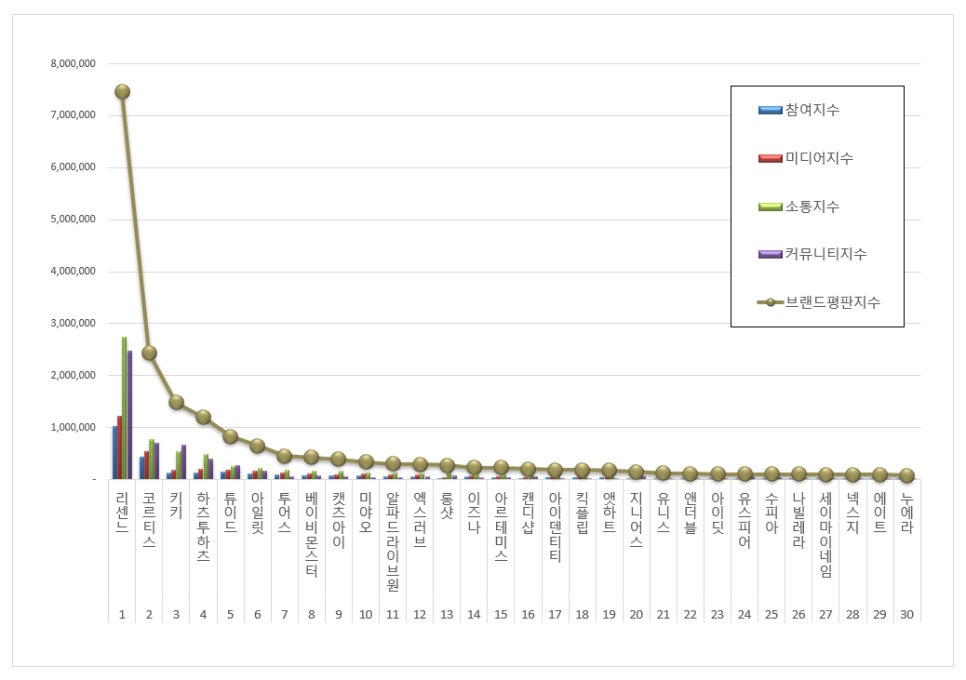Select the 리센느 data point at chart peak

click(x=122, y=92)
